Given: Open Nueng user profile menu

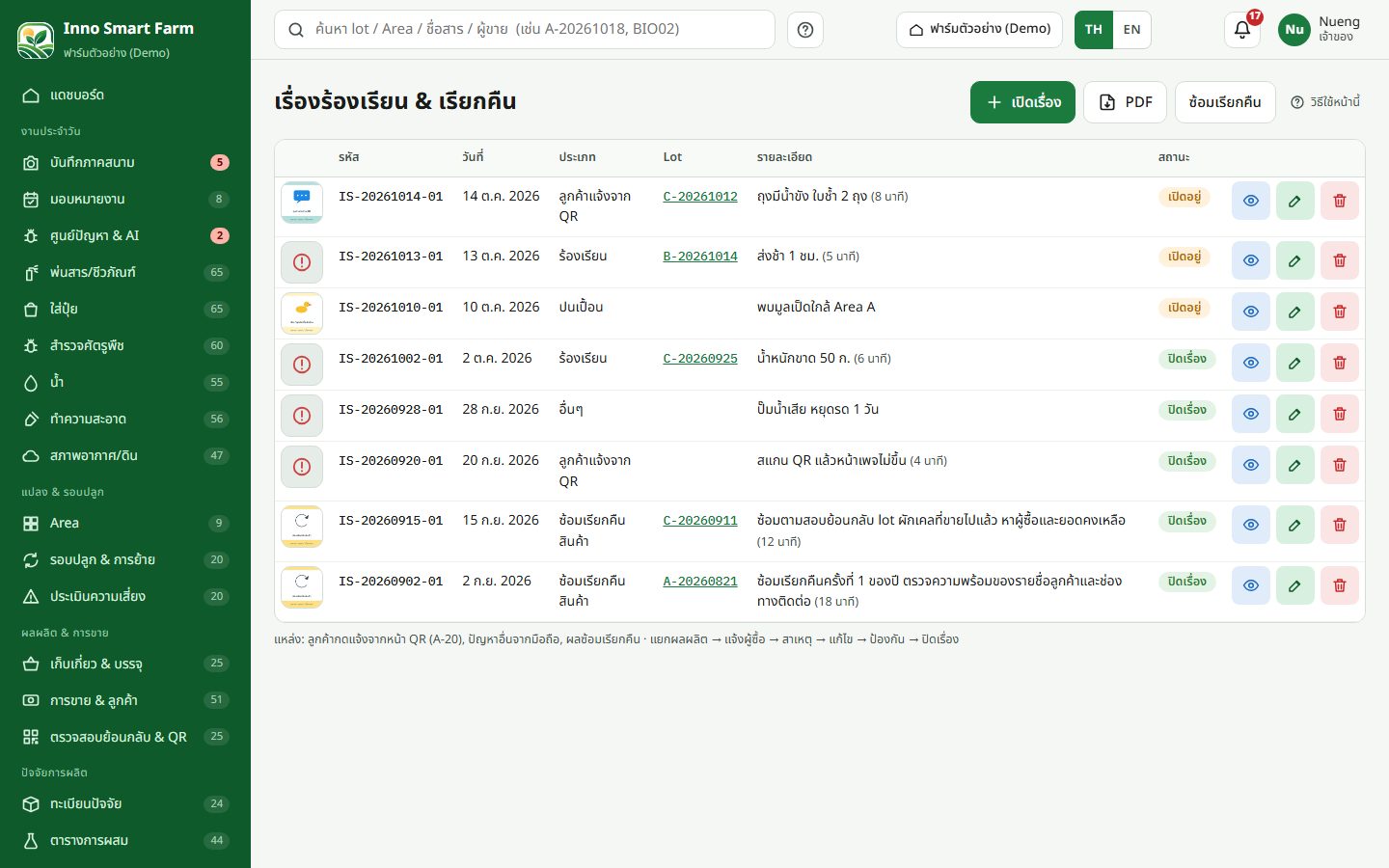Looking at the screenshot, I should pos(1320,29).
